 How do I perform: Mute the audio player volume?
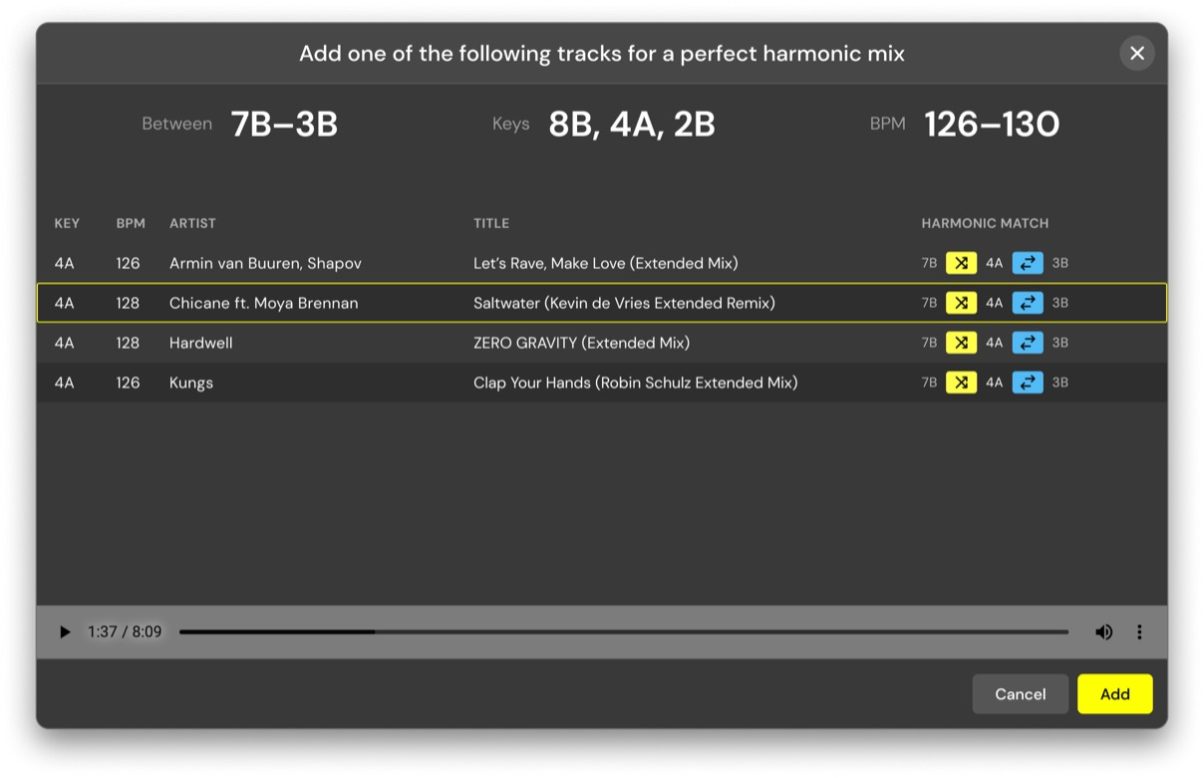tap(1103, 632)
